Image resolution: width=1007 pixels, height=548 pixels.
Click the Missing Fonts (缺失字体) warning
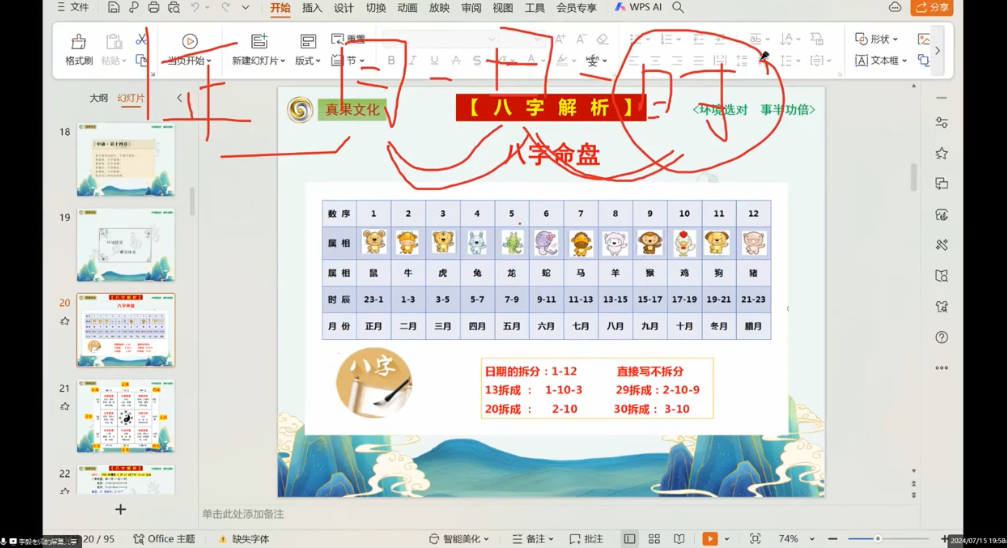(x=244, y=539)
